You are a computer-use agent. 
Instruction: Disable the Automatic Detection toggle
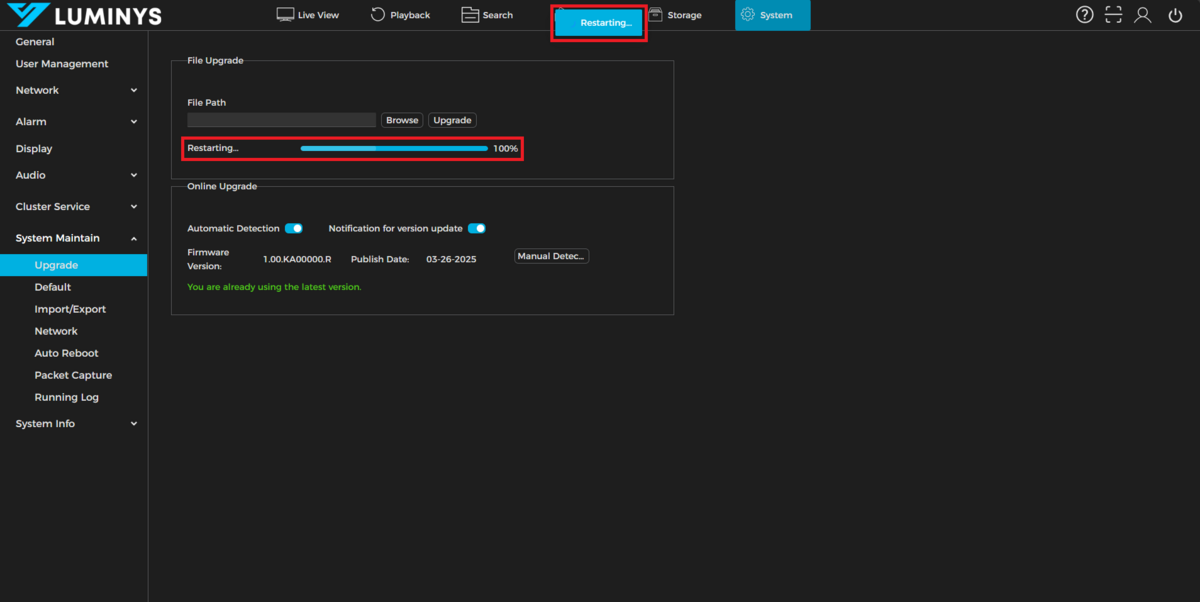coord(294,228)
